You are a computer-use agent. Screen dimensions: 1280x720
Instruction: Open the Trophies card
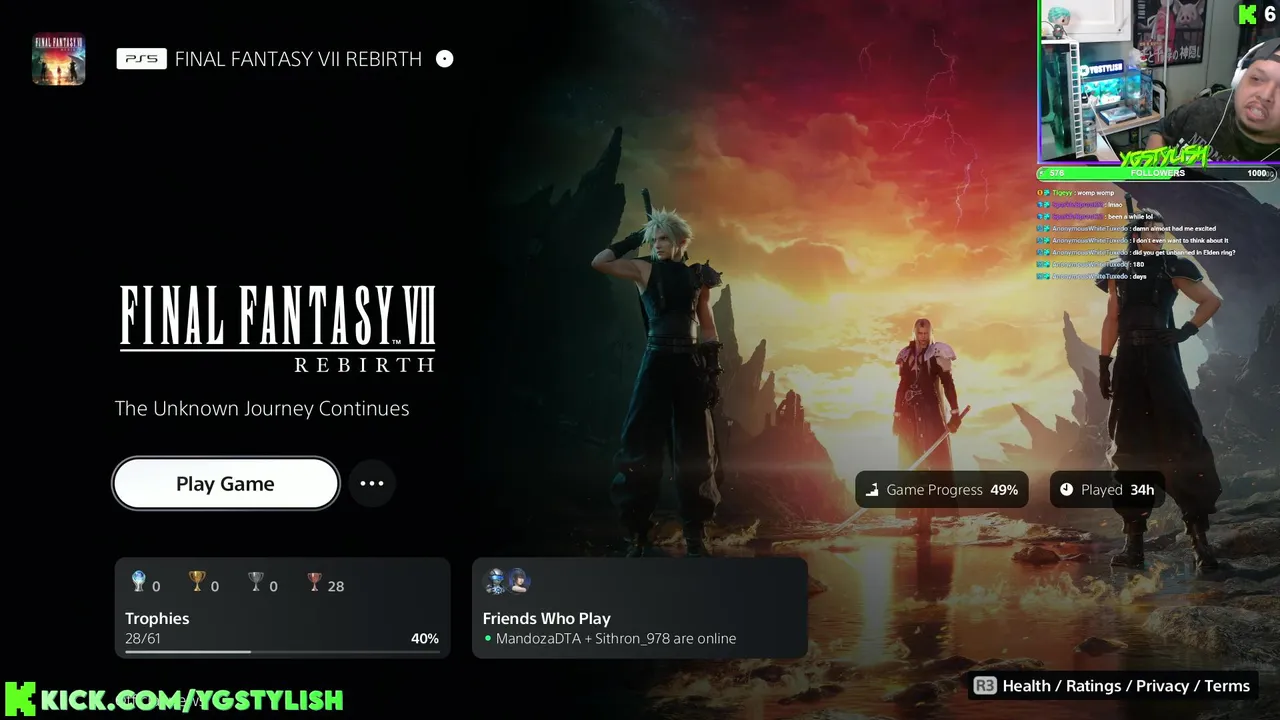pos(283,608)
